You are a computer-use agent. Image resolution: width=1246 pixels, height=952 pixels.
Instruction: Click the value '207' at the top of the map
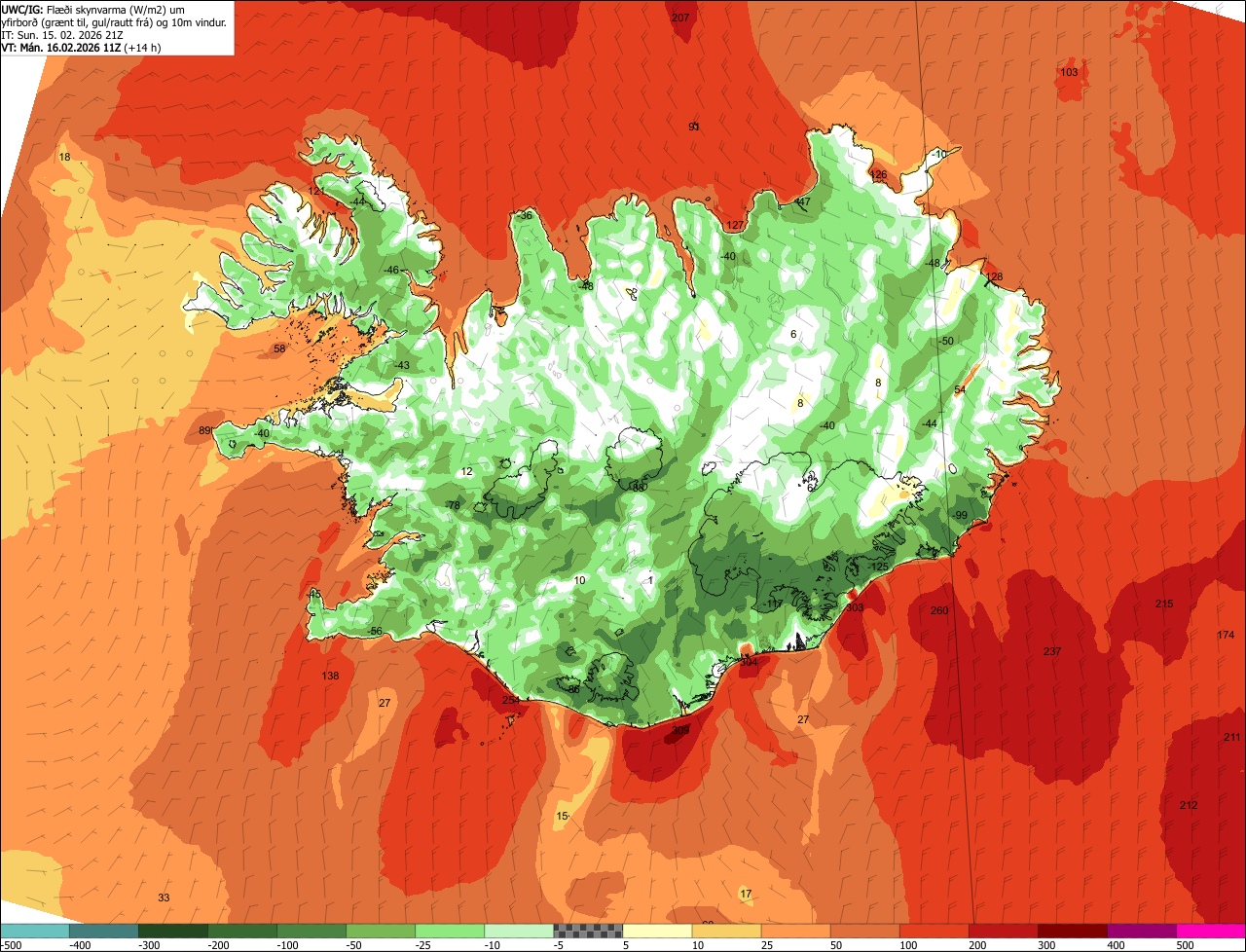[x=680, y=18]
